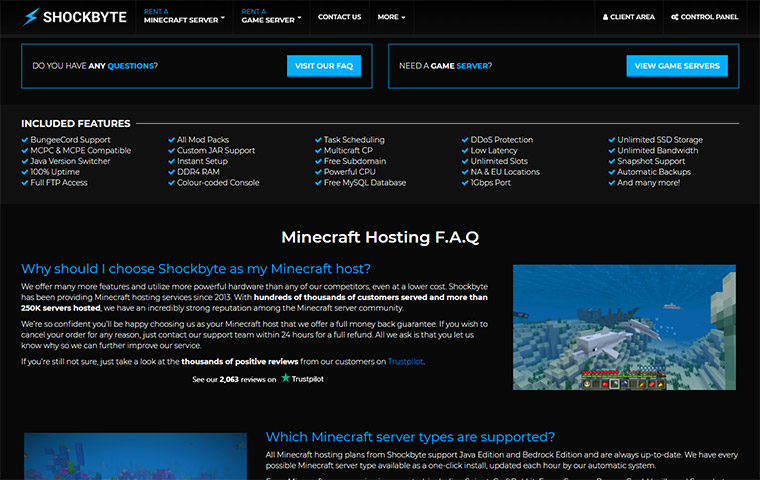This screenshot has height=480, width=760.
Task: Click 'Free Subdomain' feature text
Action: coord(355,161)
